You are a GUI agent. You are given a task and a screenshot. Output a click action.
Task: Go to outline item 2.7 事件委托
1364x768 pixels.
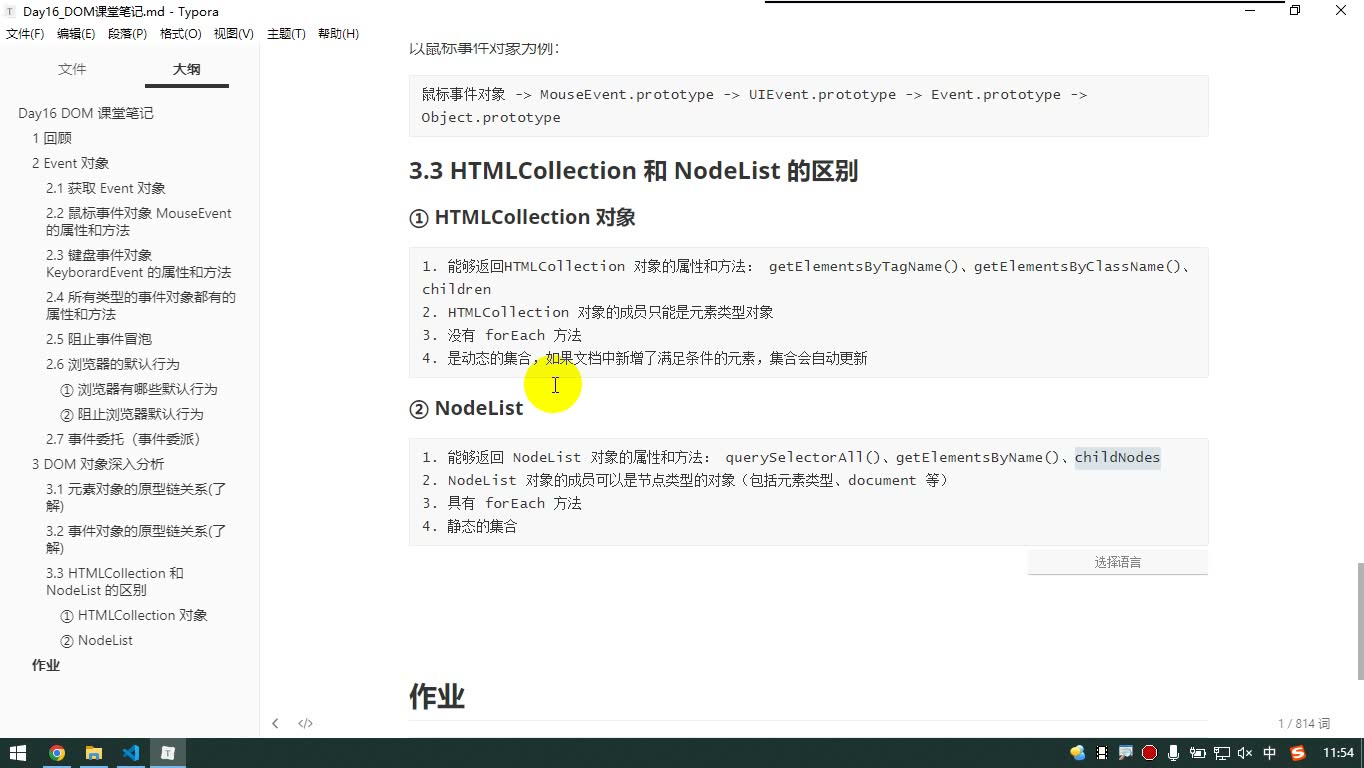click(x=124, y=439)
